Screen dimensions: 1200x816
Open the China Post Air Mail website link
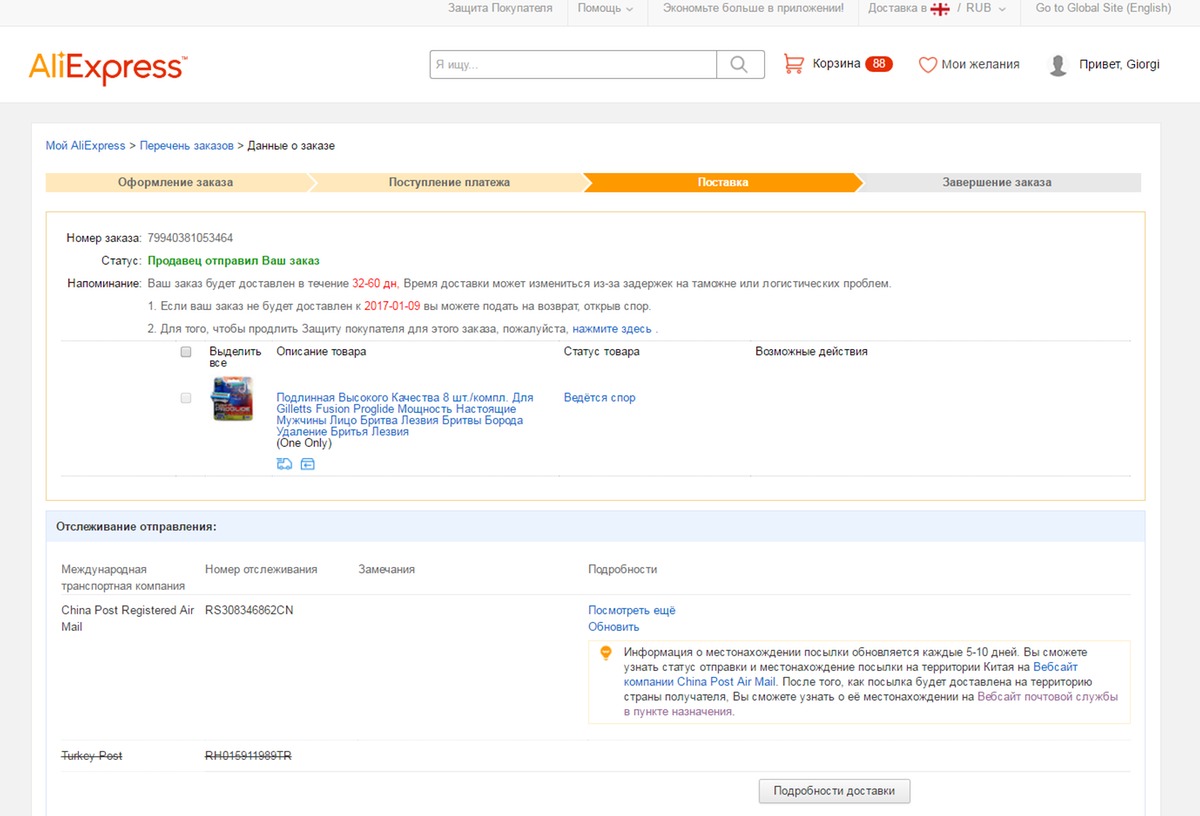tap(851, 674)
